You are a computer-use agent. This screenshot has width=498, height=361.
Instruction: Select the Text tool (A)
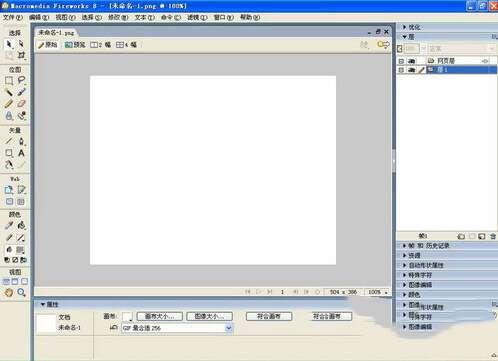tap(21, 153)
